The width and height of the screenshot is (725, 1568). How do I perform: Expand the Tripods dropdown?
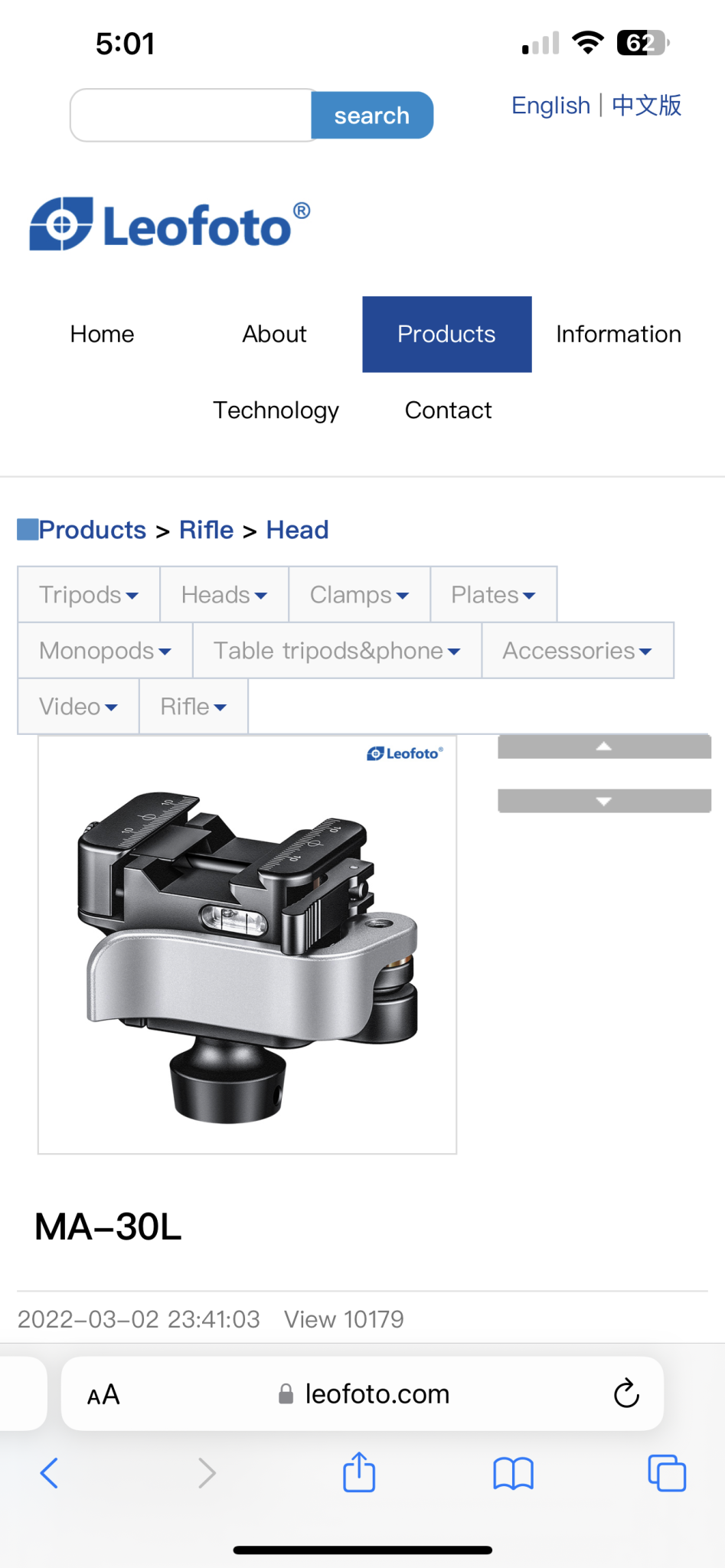(89, 595)
